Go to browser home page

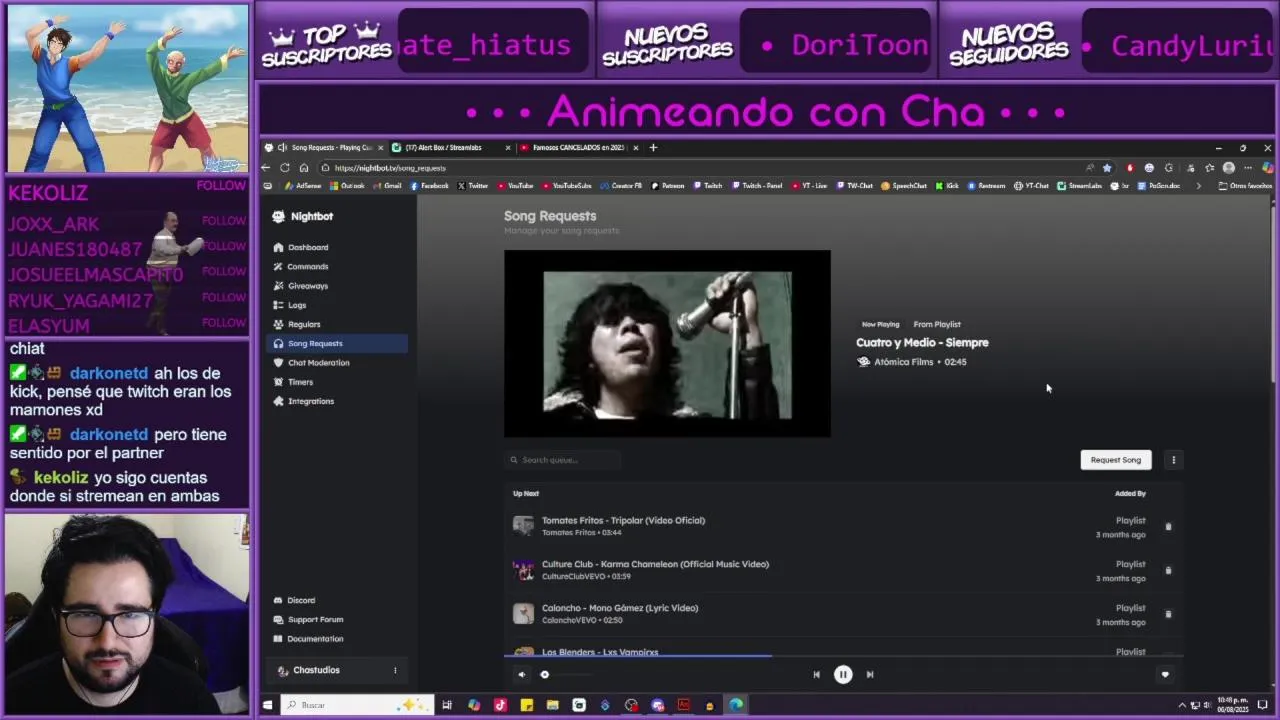304,168
